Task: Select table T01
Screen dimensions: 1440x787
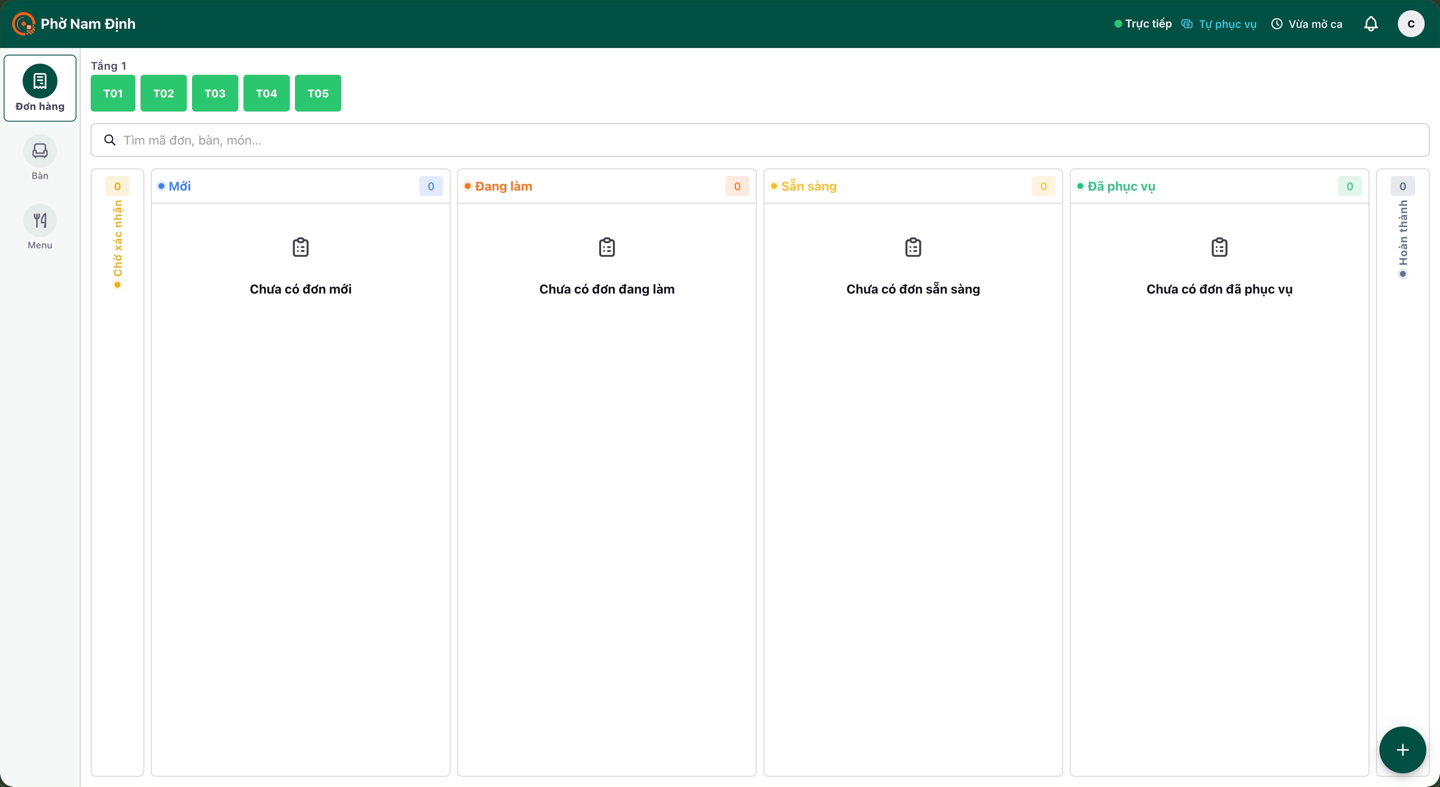Action: 113,93
